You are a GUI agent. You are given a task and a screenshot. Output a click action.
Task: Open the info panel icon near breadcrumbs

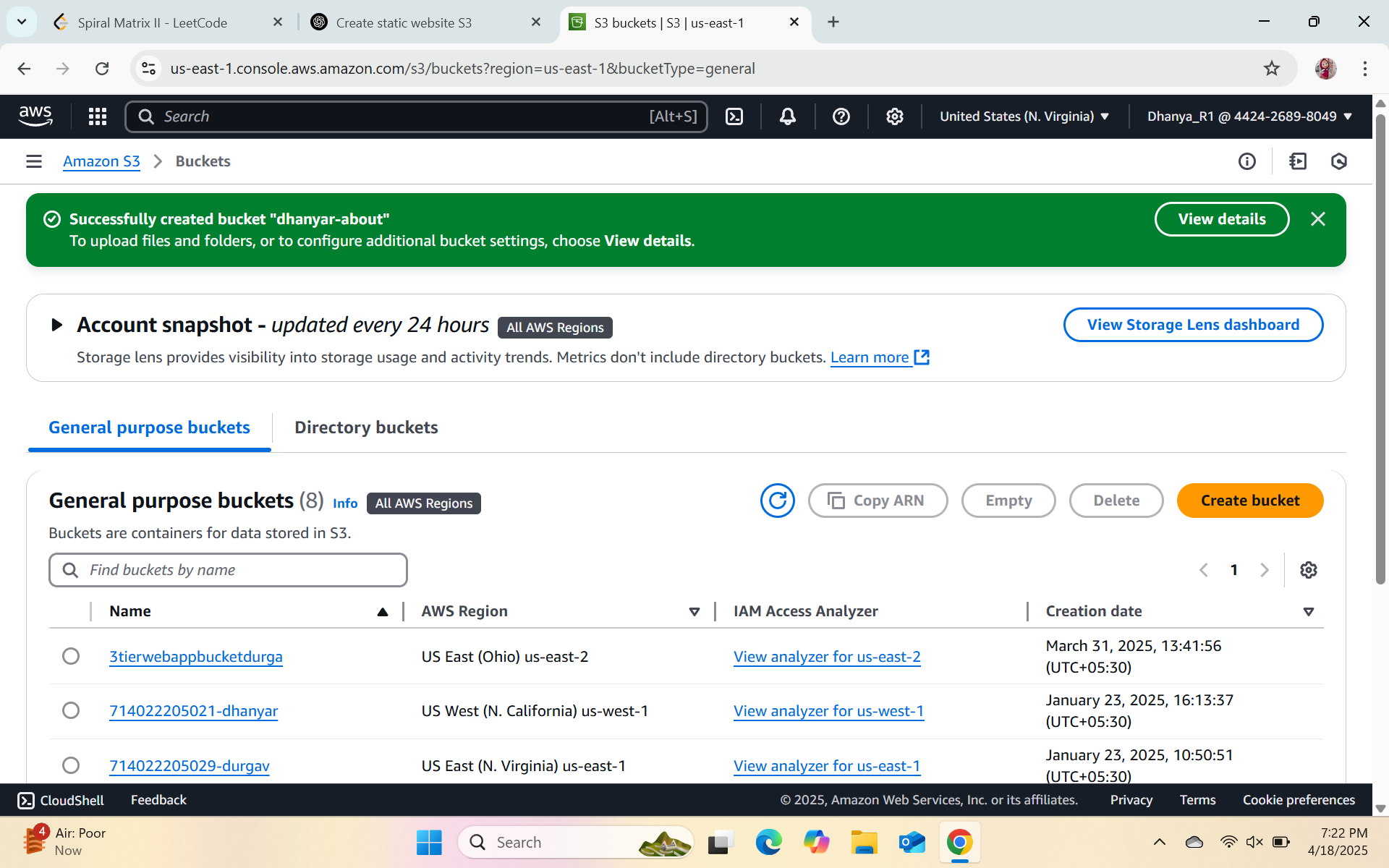click(1247, 161)
